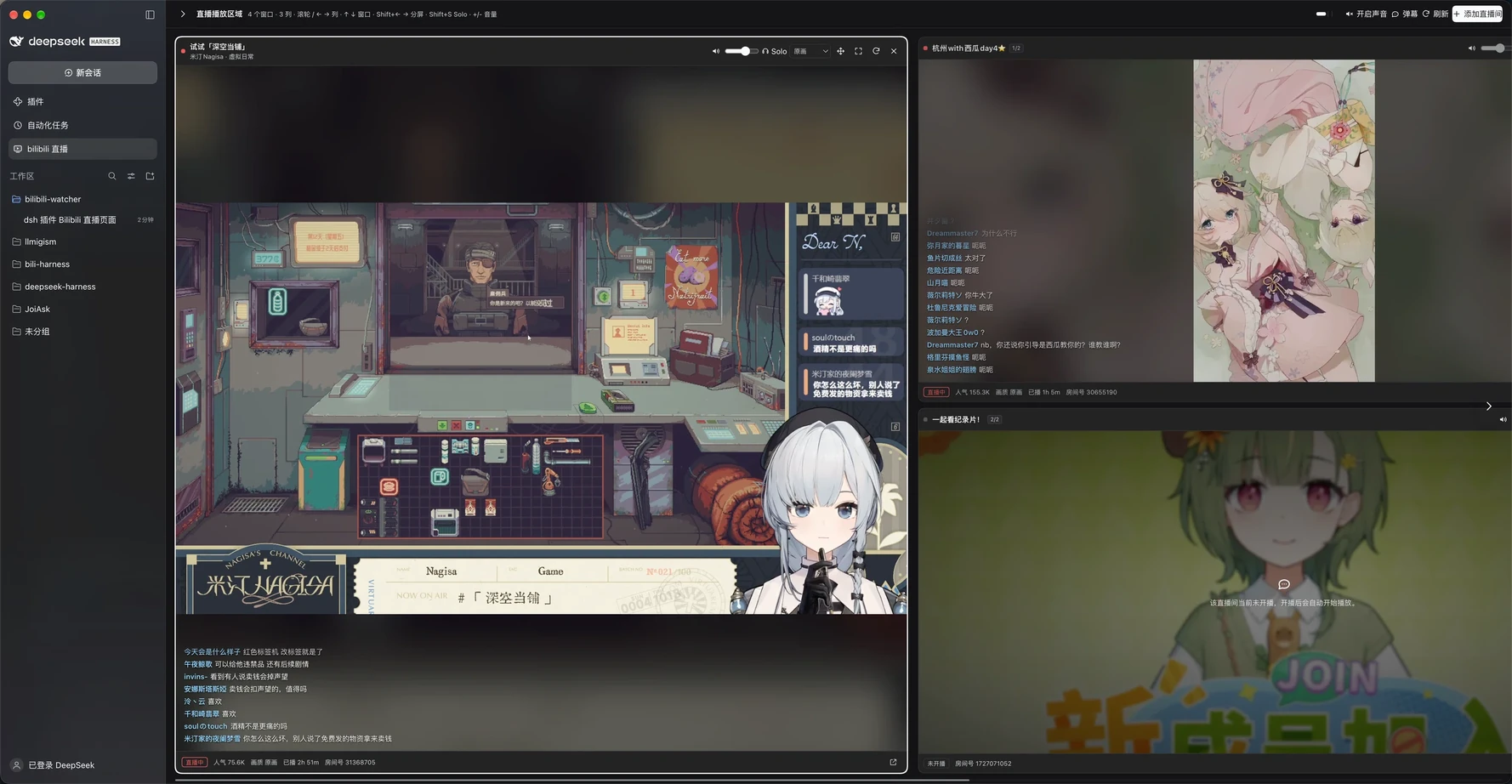Click 房间号 1727071052 text

(983, 764)
